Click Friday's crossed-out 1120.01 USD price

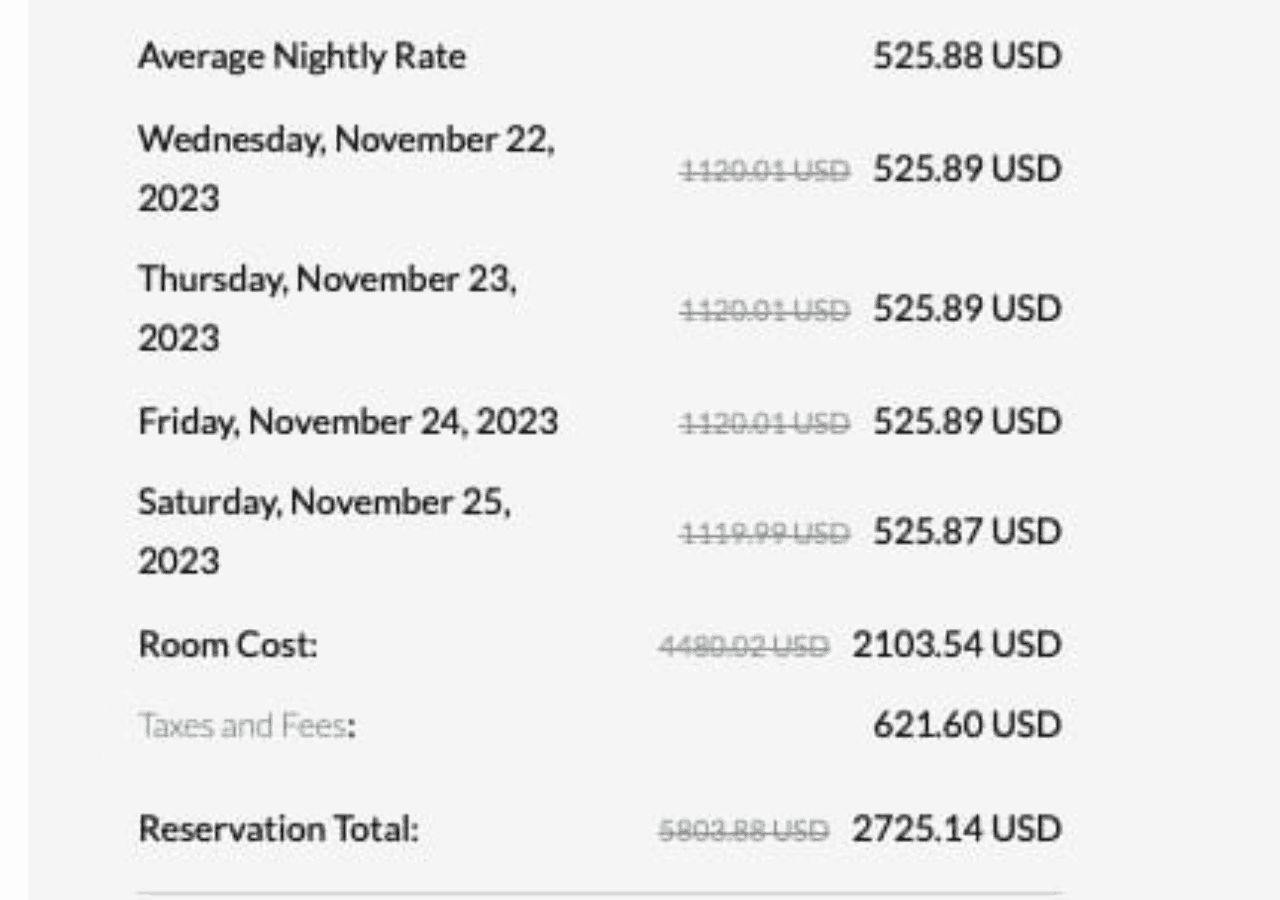pyautogui.click(x=764, y=424)
